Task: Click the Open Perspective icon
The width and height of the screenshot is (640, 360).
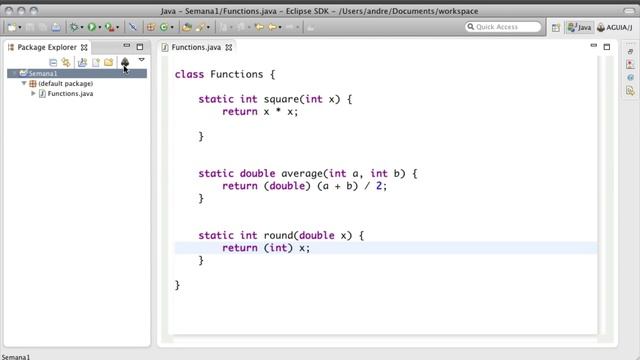Action: click(x=556, y=28)
